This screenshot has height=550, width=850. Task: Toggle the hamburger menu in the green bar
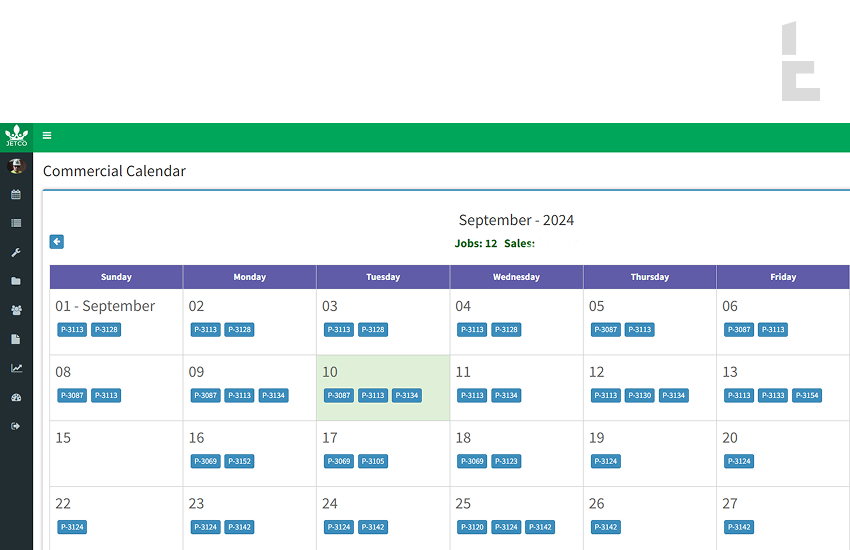click(x=47, y=136)
